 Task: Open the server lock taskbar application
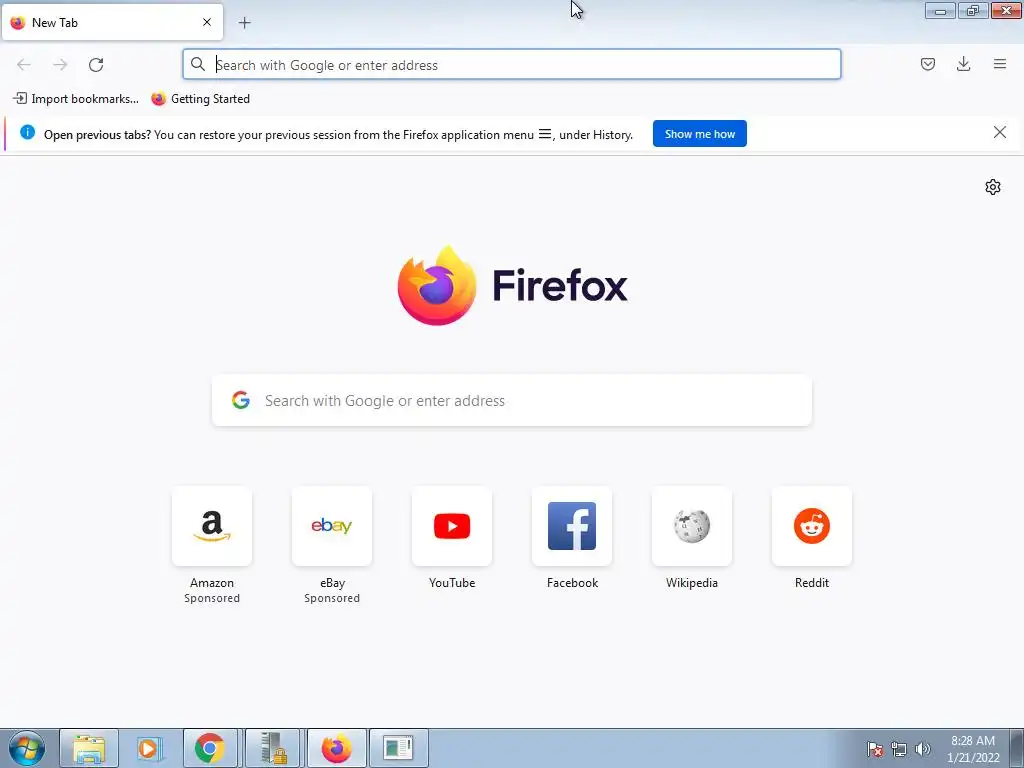pos(273,748)
